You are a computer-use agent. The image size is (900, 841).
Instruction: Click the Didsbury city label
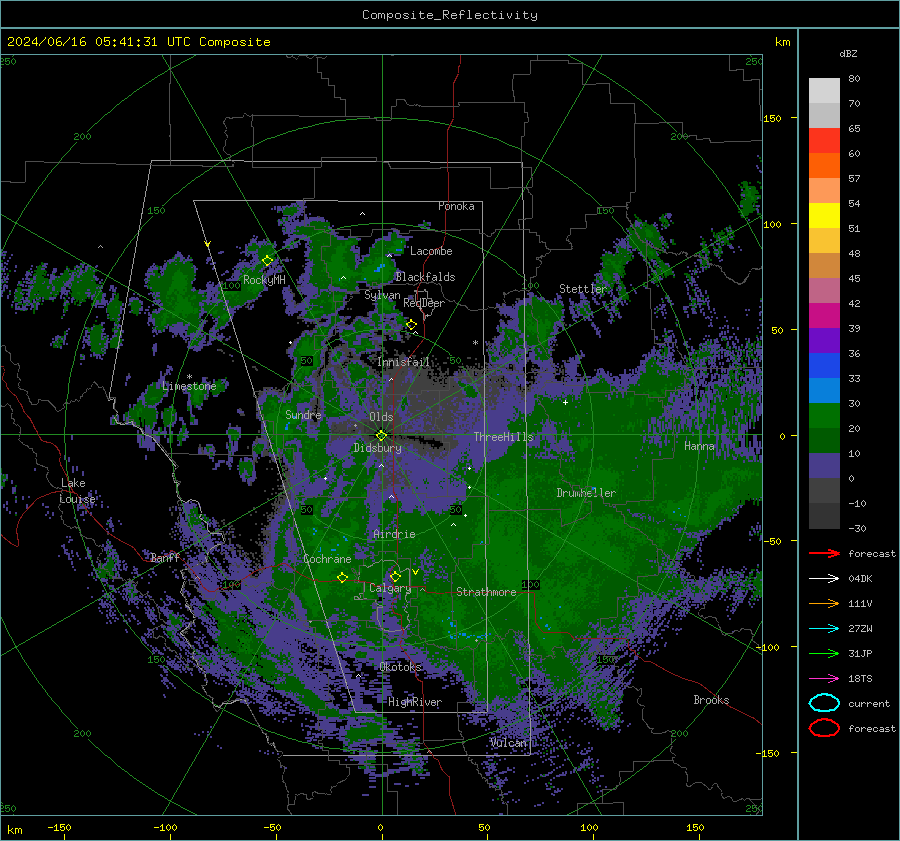377,448
